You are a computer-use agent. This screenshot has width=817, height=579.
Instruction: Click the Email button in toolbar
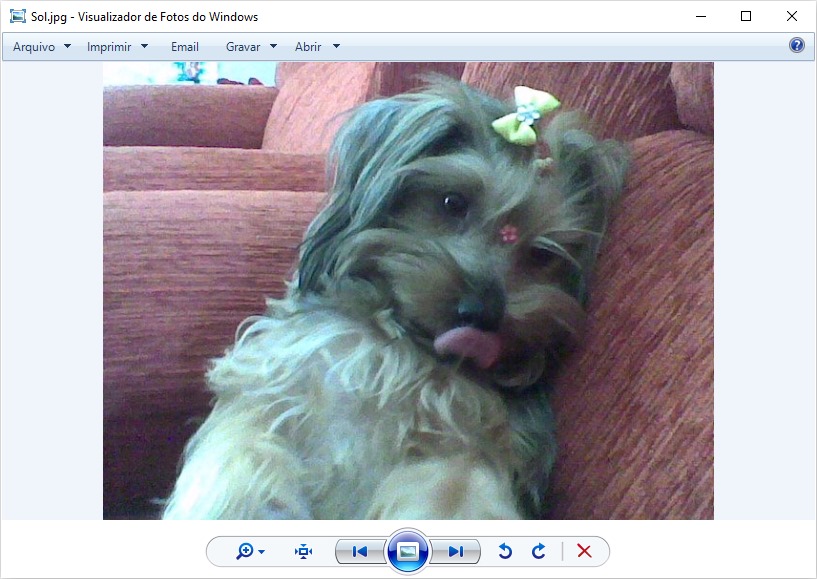[185, 46]
